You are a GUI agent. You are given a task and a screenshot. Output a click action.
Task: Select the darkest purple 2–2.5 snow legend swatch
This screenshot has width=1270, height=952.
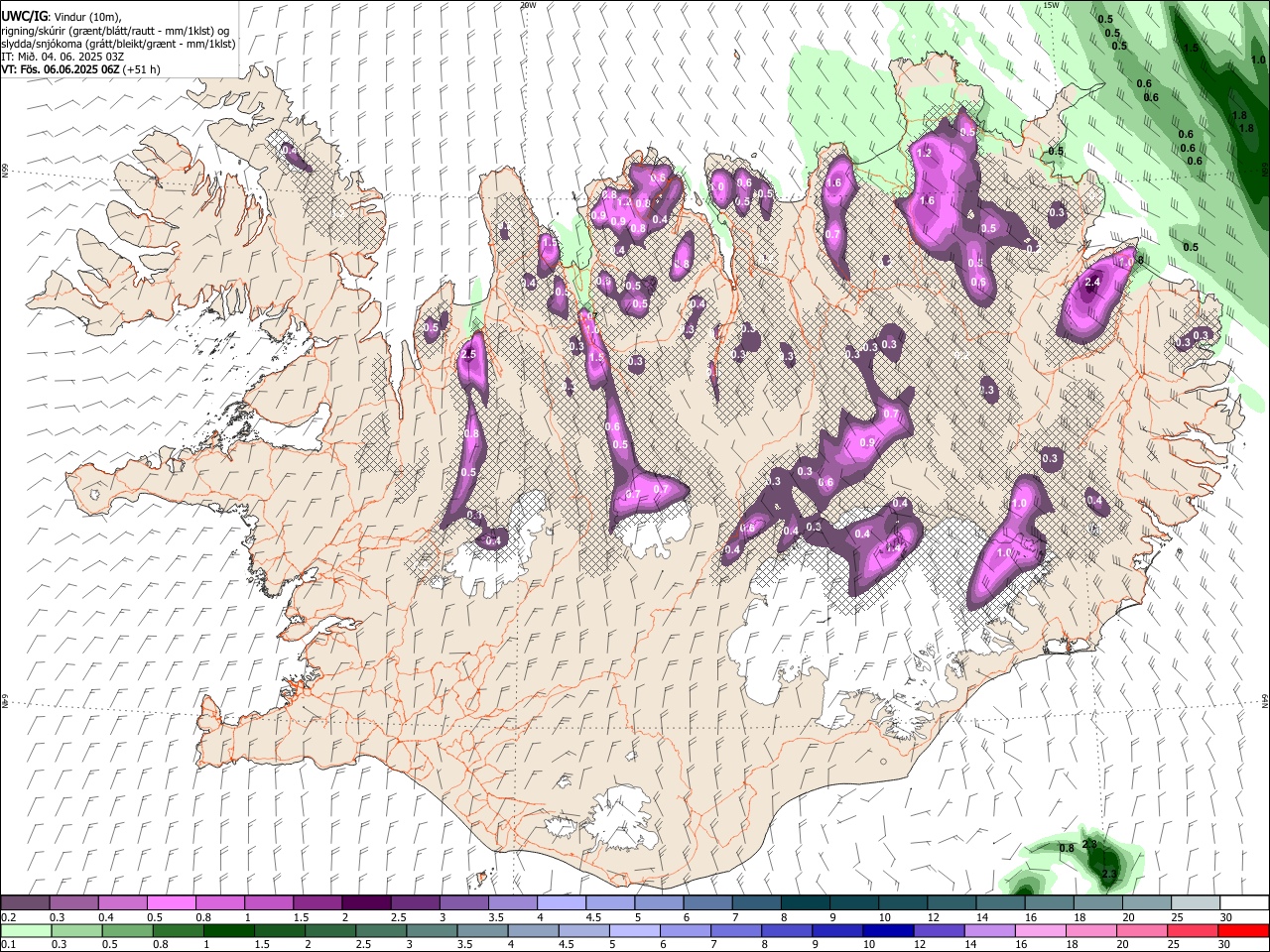(365, 903)
